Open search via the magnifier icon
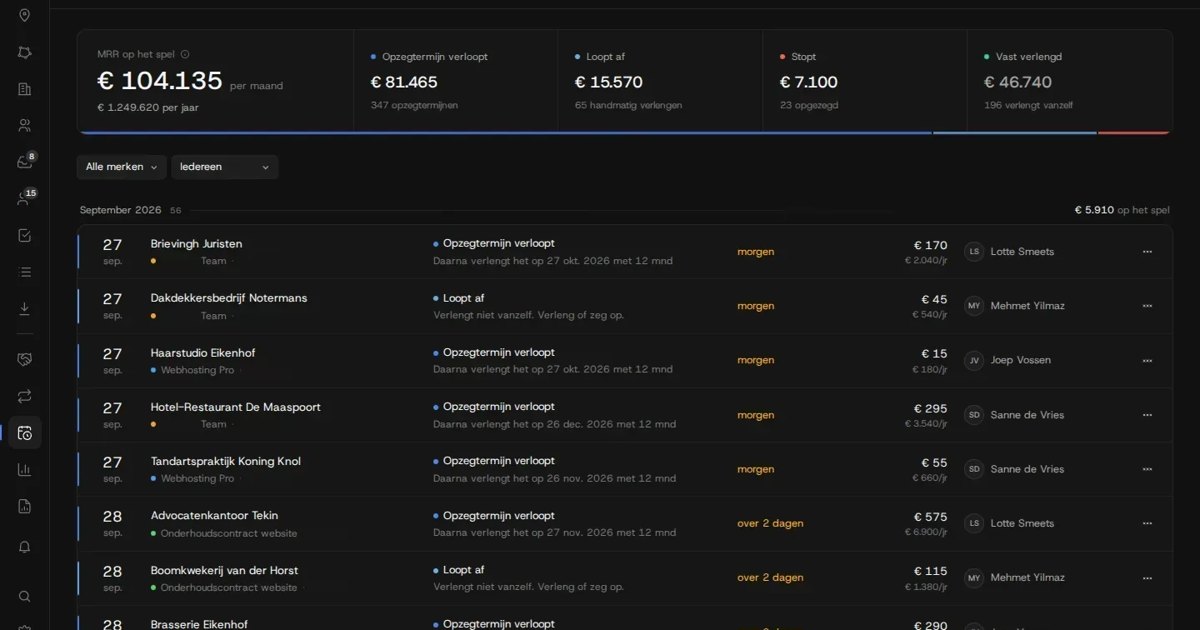Viewport: 1200px width, 630px height. [25, 596]
